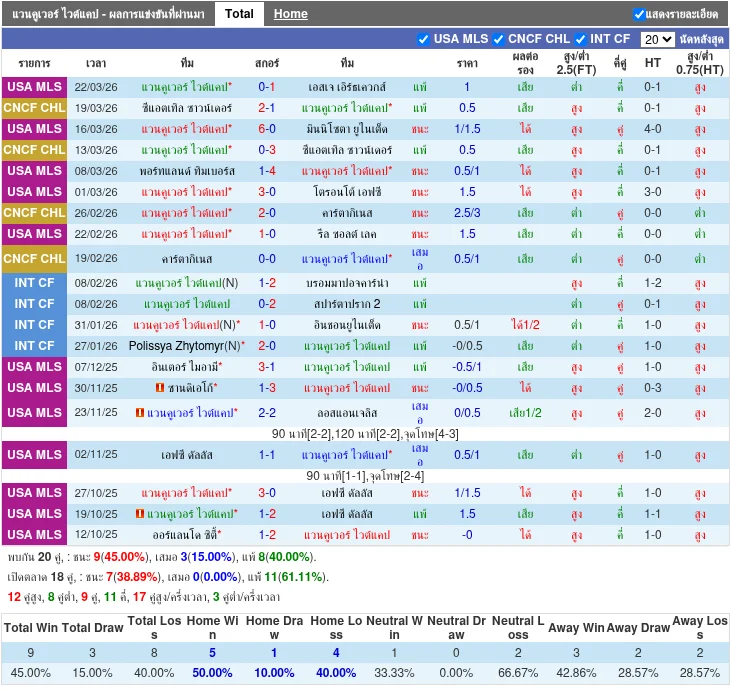Viewport: 730px width, 691px height.
Task: Click the INT CF badge for 31/01/26
Action: [x=35, y=325]
